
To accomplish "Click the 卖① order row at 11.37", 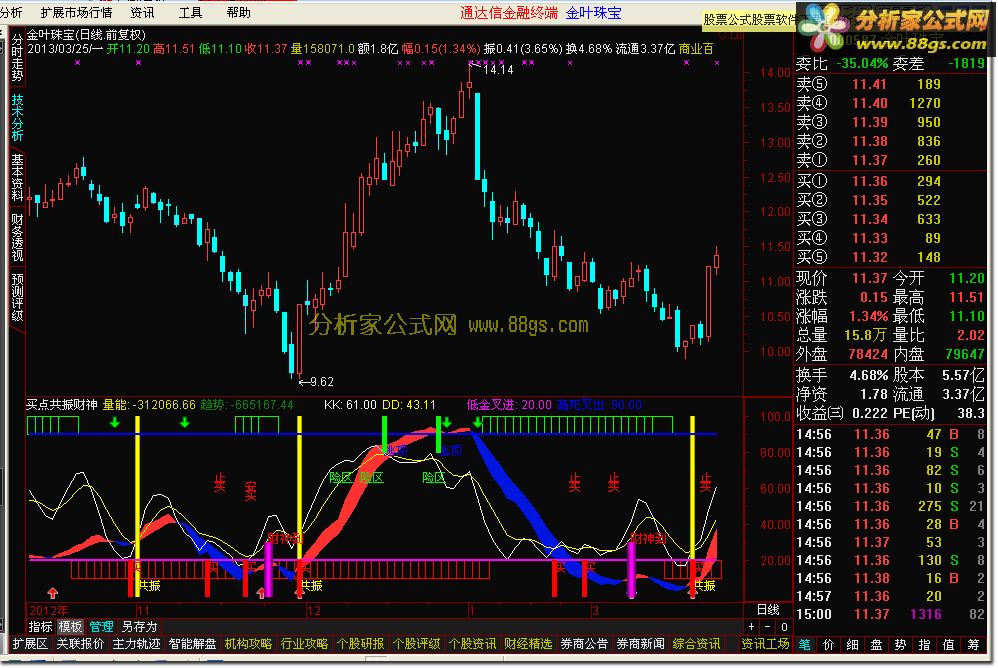I will click(890, 160).
